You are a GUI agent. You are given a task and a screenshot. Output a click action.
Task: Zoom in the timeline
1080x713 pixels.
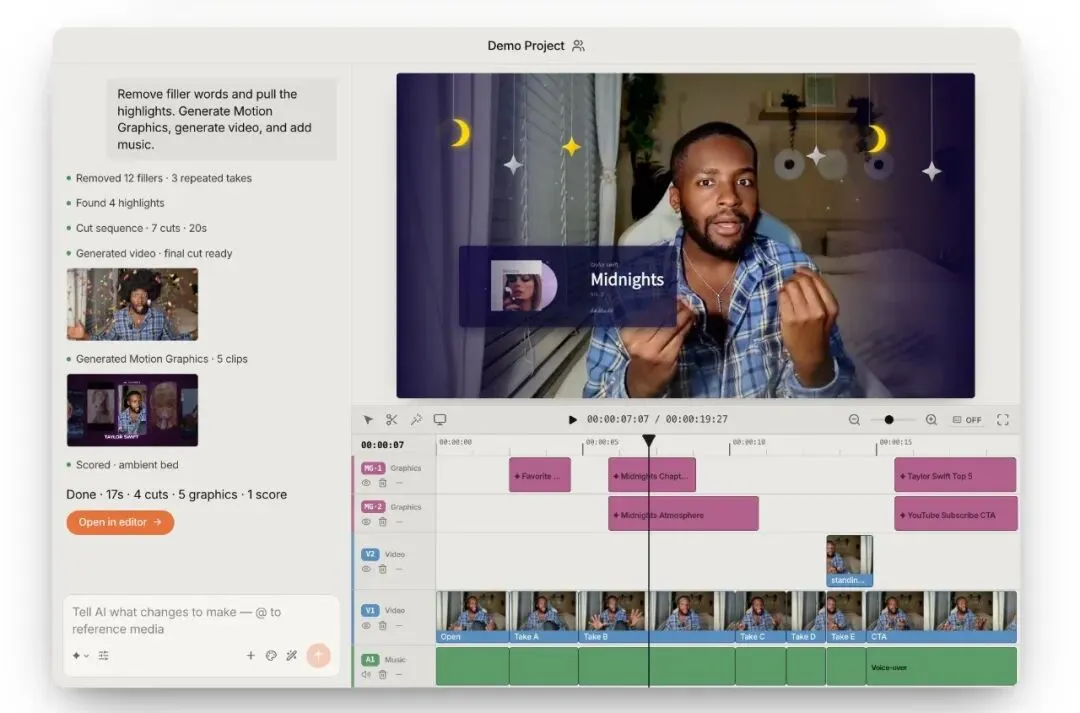[x=931, y=420]
